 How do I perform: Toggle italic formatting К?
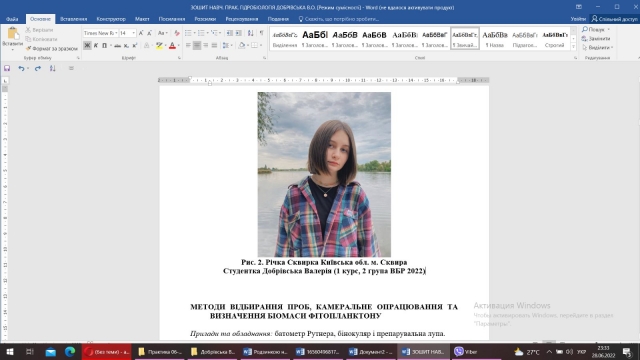pos(96,45)
